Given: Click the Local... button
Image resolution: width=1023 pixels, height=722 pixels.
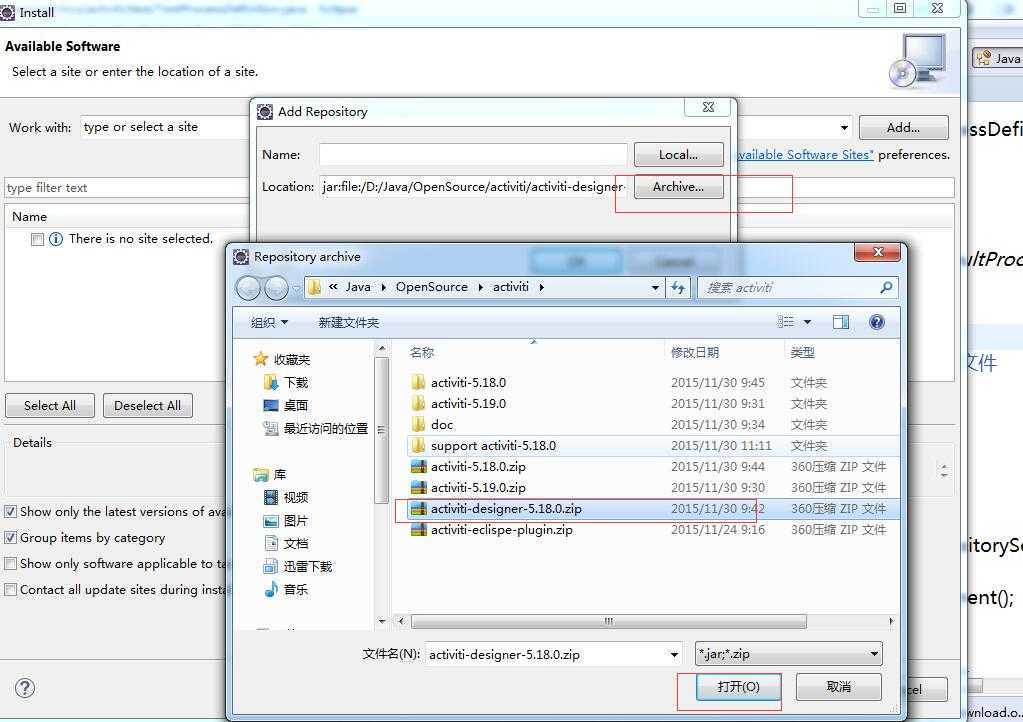Looking at the screenshot, I should (679, 155).
